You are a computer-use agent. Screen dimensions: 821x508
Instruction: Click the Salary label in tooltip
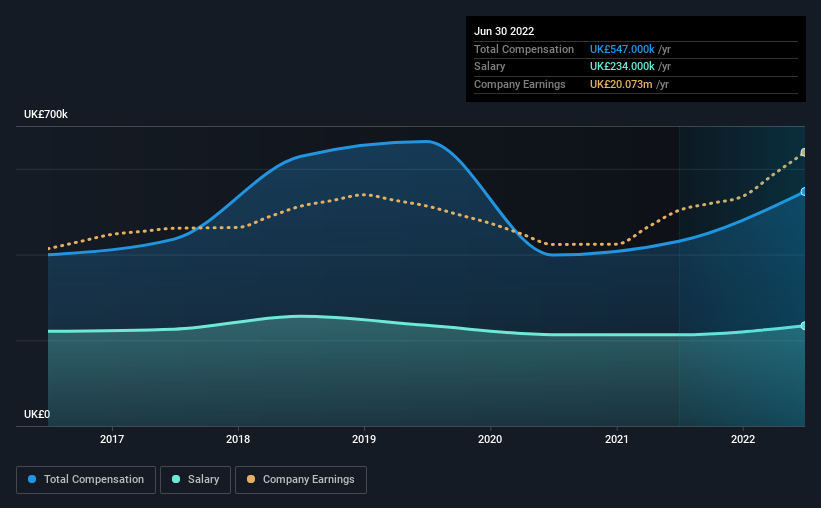coord(490,67)
